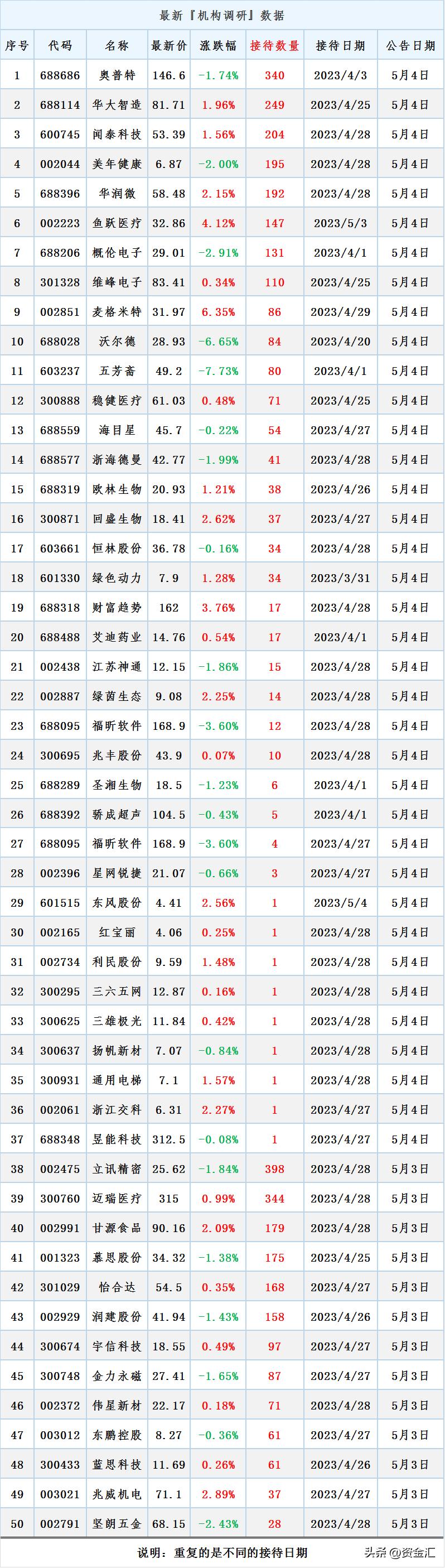Click reception date 2023/5/4
Image resolution: width=445 pixels, height=1568 pixels.
[x=340, y=903]
